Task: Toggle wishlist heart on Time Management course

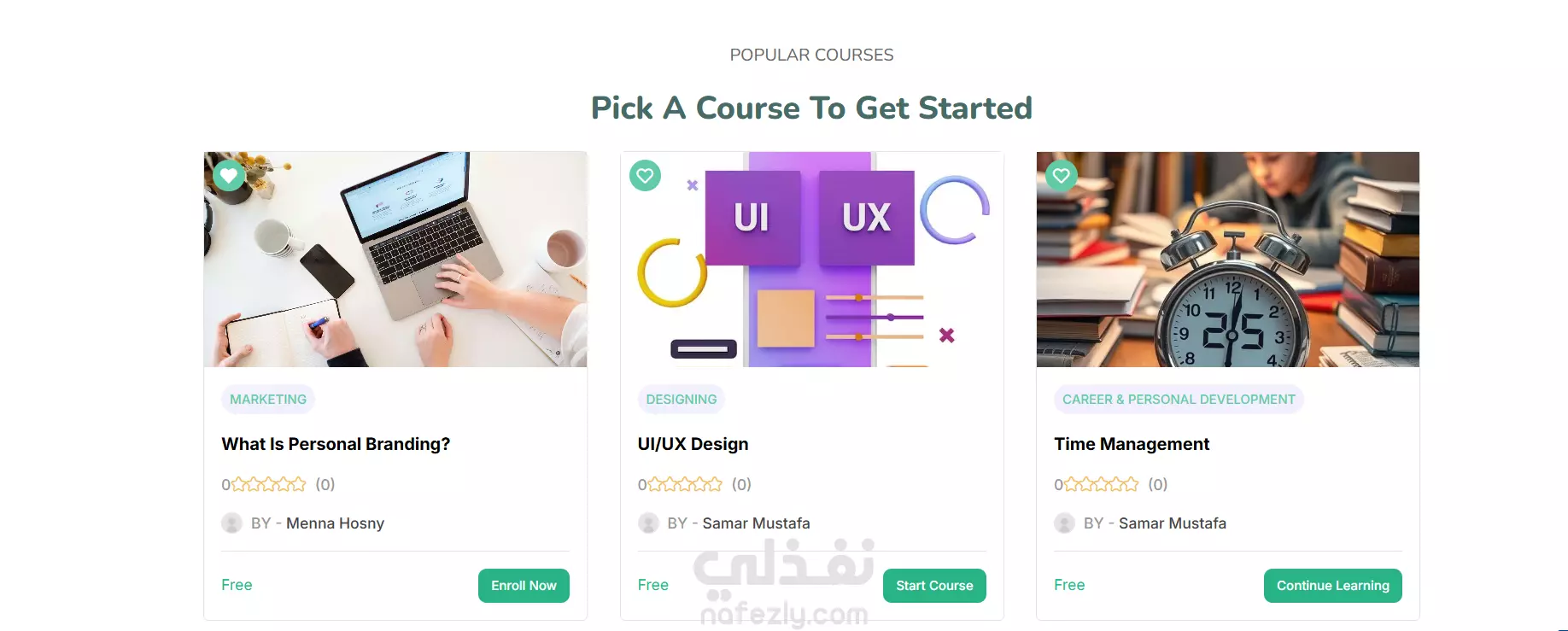Action: point(1062,176)
